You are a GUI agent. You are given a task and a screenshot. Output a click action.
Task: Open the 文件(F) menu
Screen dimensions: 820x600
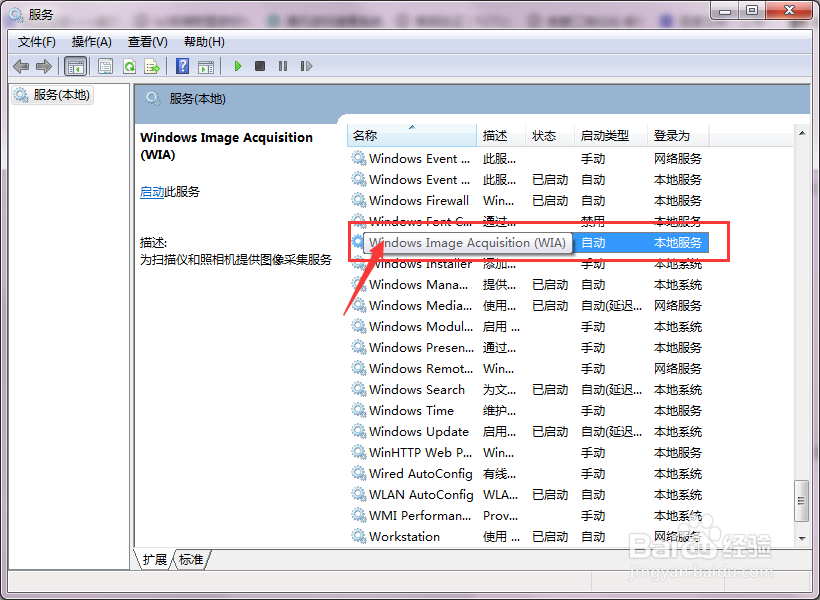[x=37, y=42]
